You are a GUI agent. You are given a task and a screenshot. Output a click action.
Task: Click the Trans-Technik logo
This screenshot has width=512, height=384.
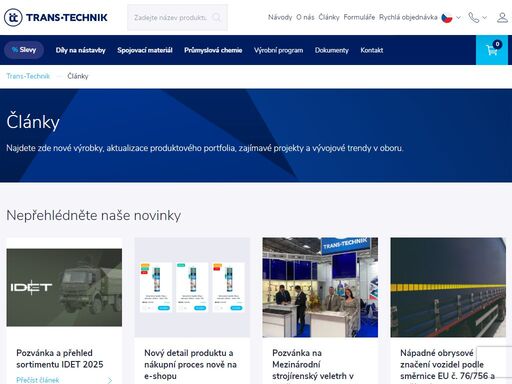click(x=56, y=17)
